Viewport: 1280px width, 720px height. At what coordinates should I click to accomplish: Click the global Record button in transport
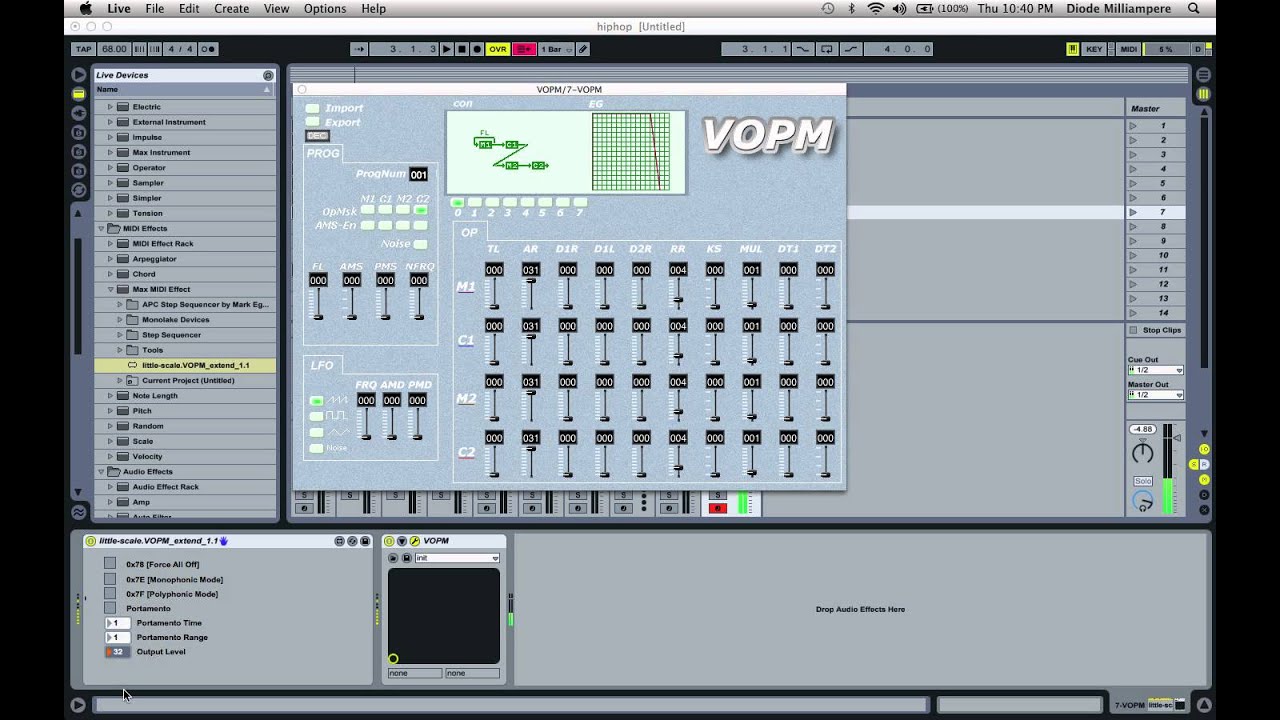[477, 49]
